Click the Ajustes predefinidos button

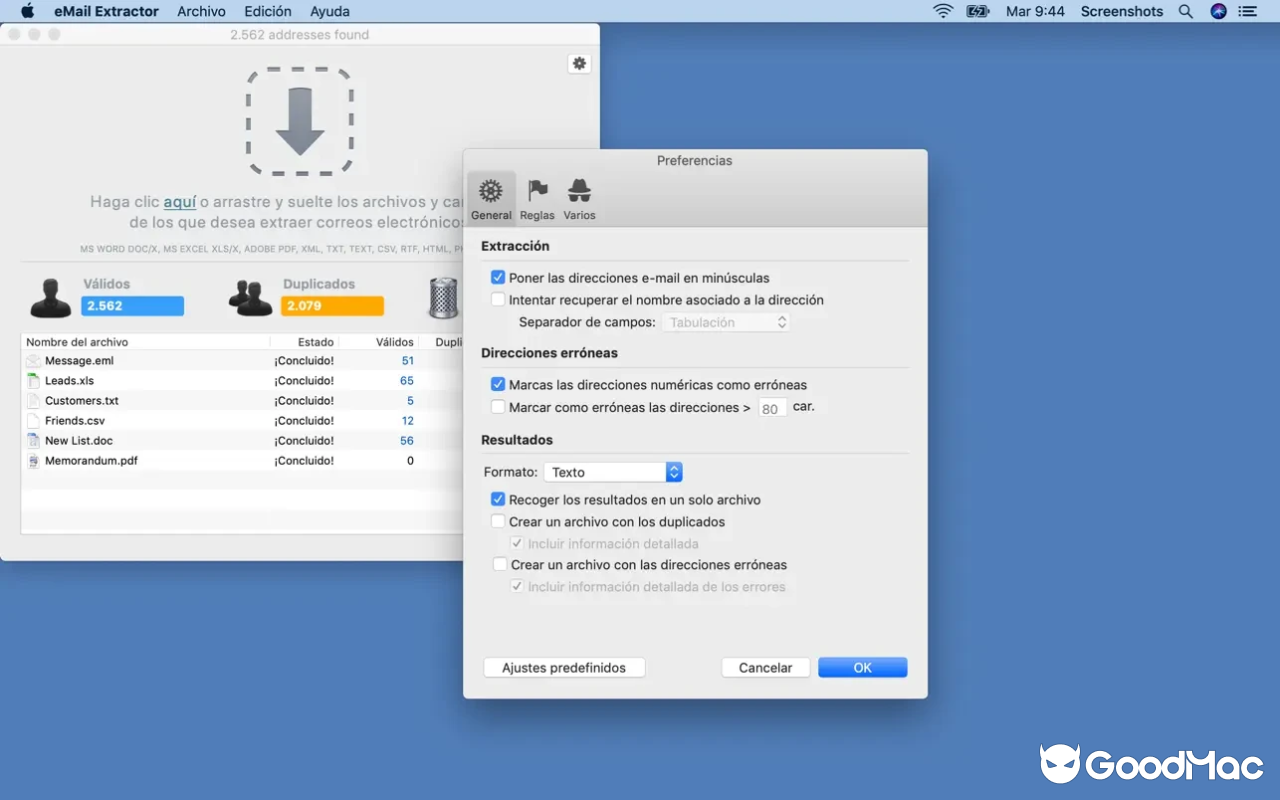(563, 667)
